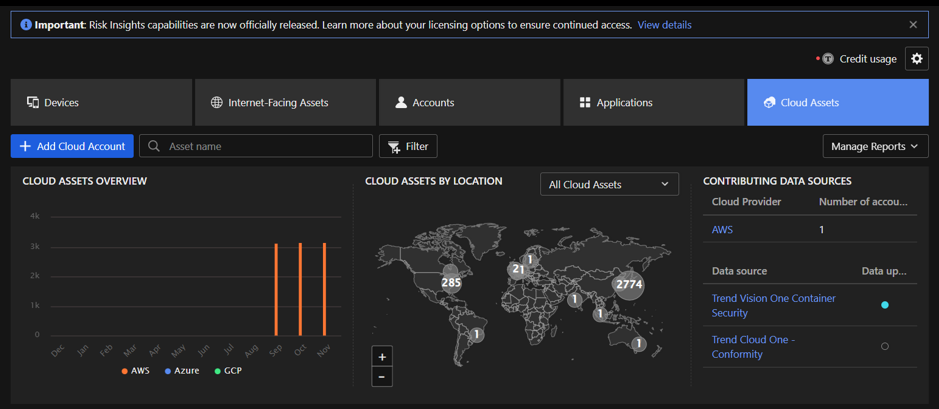Click the 2774 asset cluster on map
Image resolution: width=939 pixels, height=409 pixels.
(x=629, y=285)
